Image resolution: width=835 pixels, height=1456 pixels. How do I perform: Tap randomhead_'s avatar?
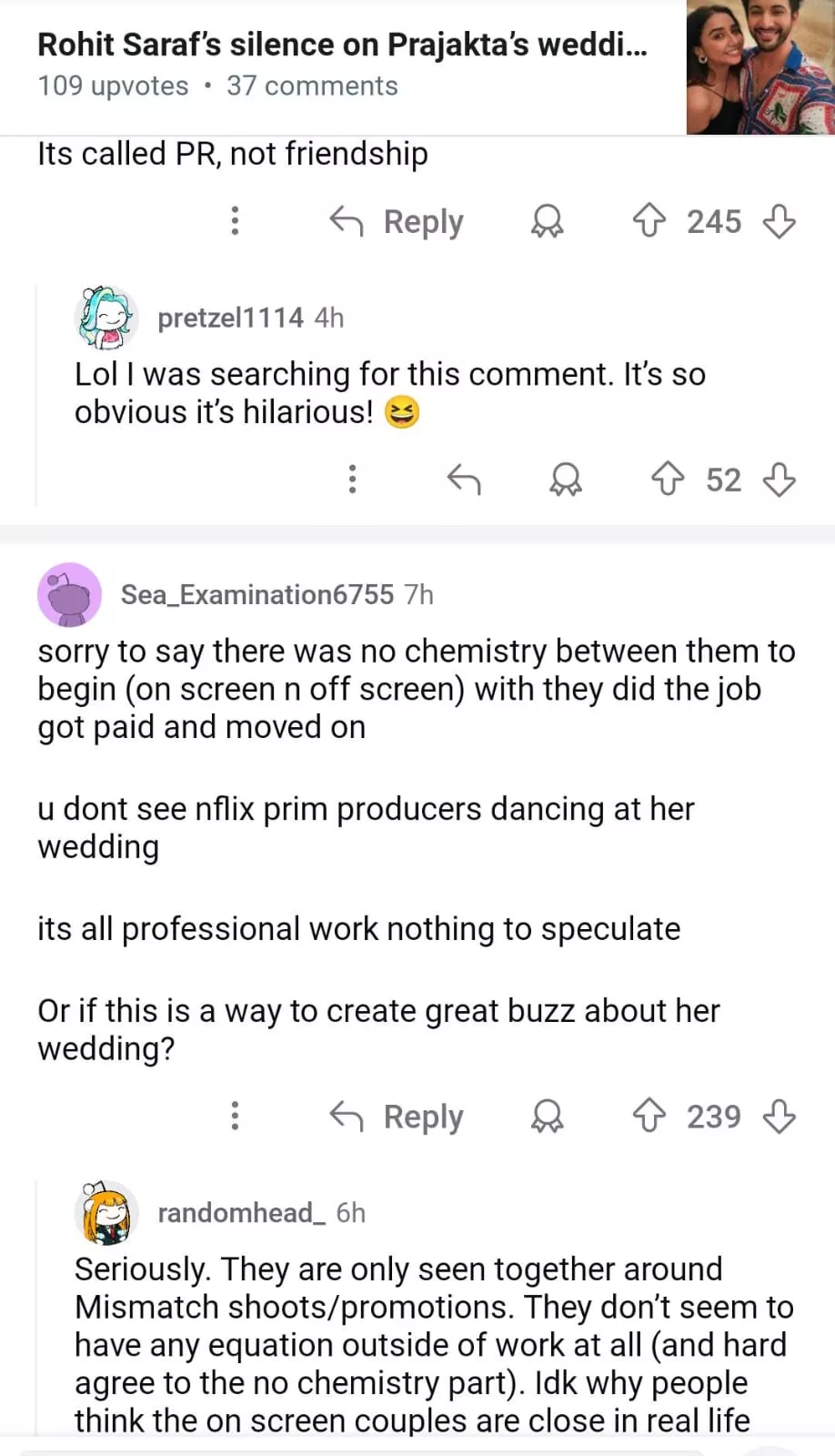coord(106,1213)
